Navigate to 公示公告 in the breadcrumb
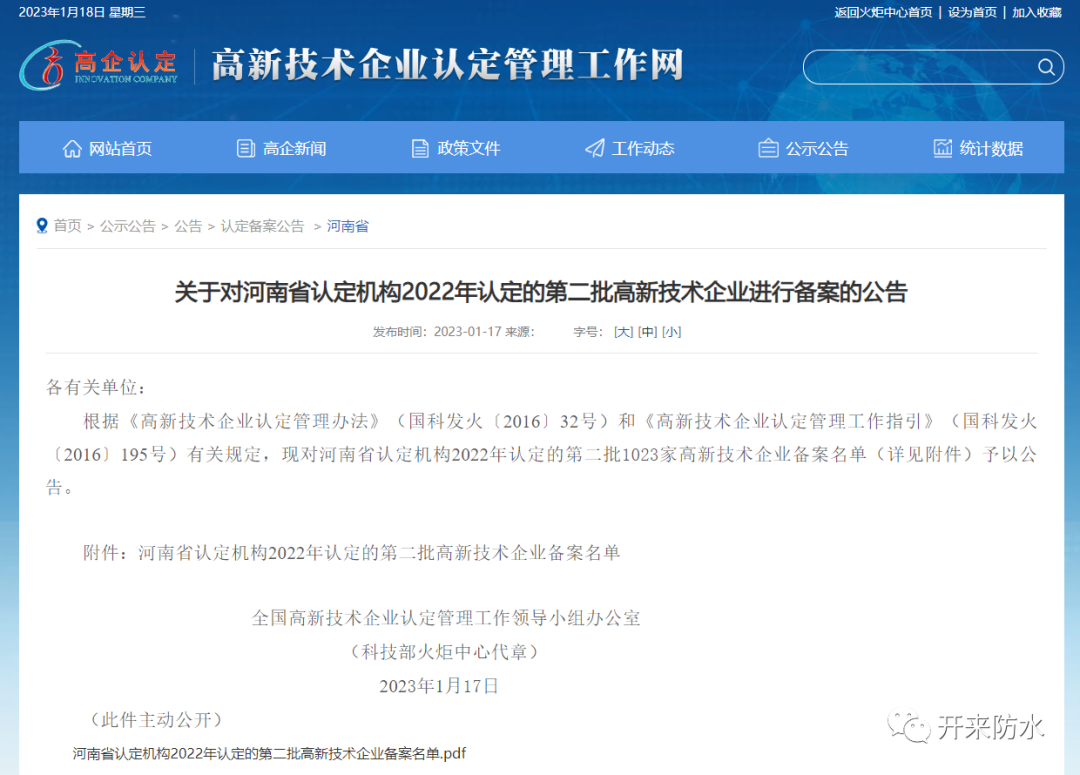This screenshot has width=1080, height=775. click(x=128, y=225)
